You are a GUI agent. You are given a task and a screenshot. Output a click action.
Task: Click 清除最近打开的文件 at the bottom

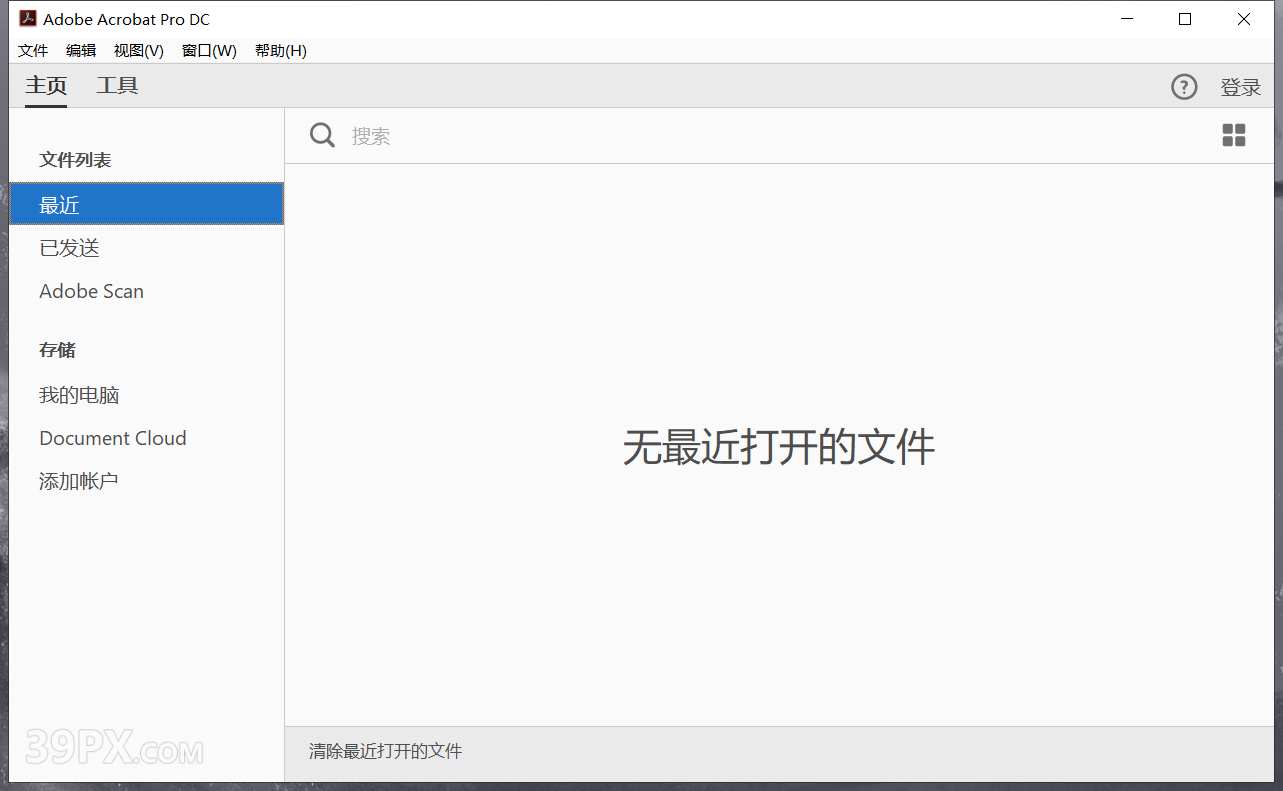386,751
